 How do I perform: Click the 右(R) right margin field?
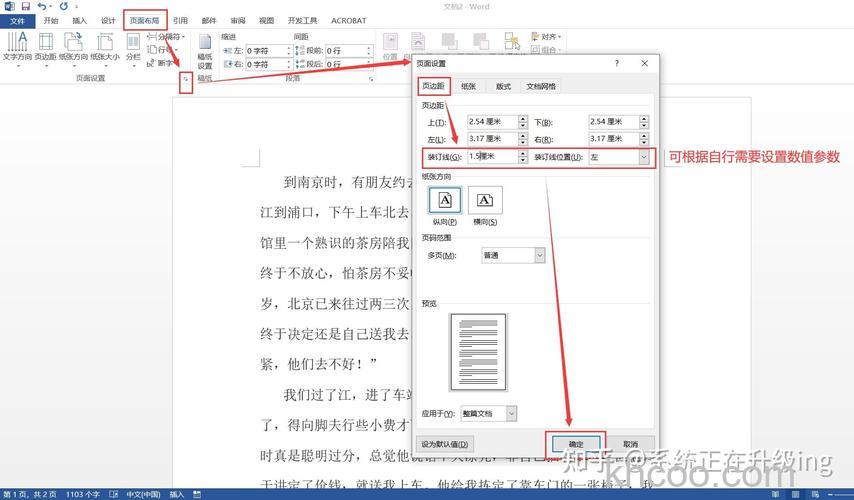tap(614, 139)
